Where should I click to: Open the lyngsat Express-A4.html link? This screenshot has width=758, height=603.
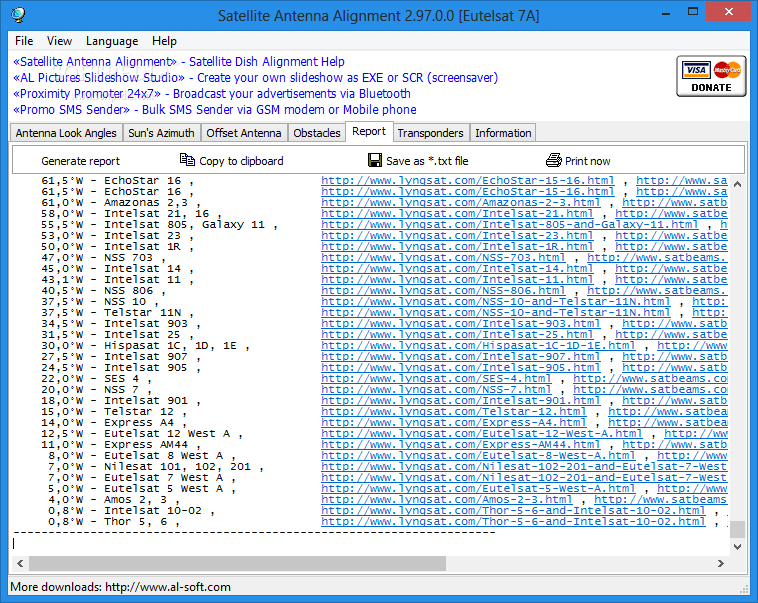coord(453,423)
